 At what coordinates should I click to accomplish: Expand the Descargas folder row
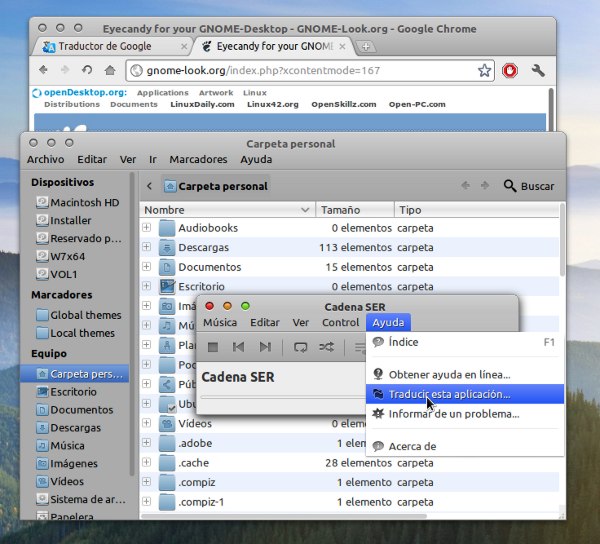click(x=146, y=248)
